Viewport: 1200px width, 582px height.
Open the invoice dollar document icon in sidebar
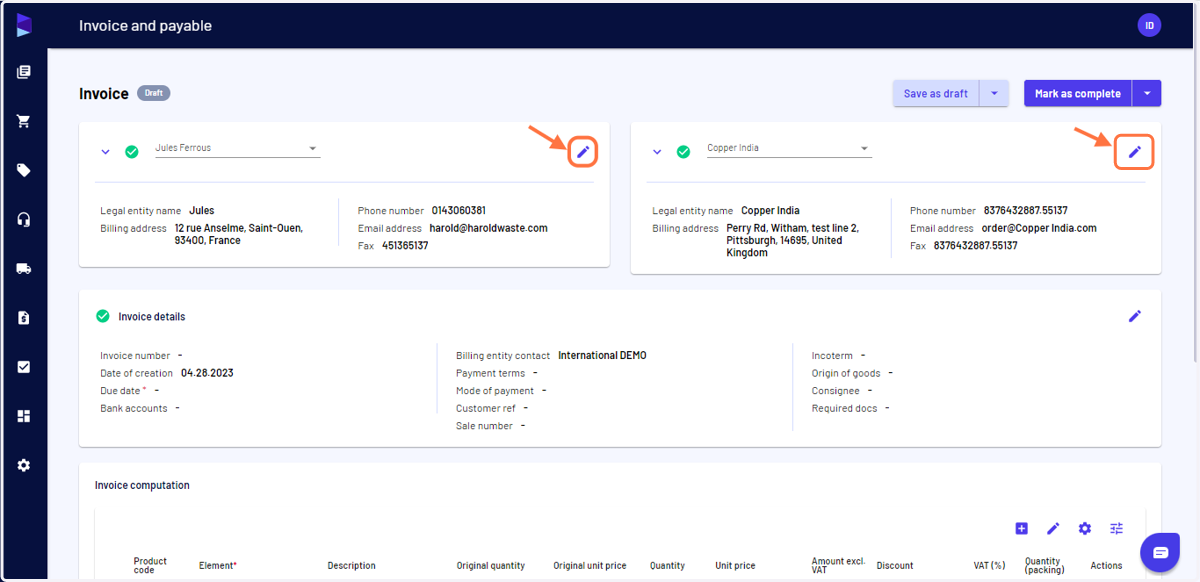pos(24,317)
